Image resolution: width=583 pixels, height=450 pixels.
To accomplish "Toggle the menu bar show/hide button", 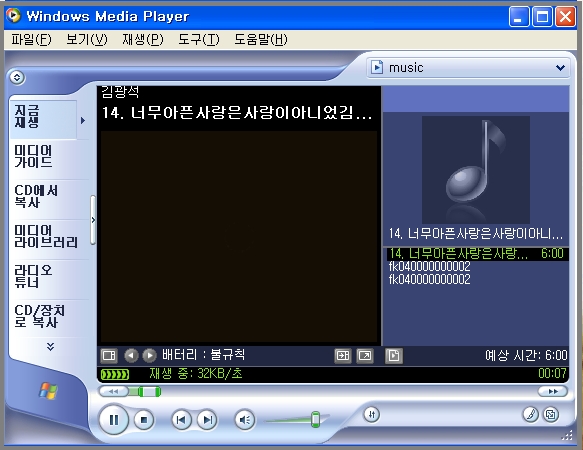I will 17,77.
